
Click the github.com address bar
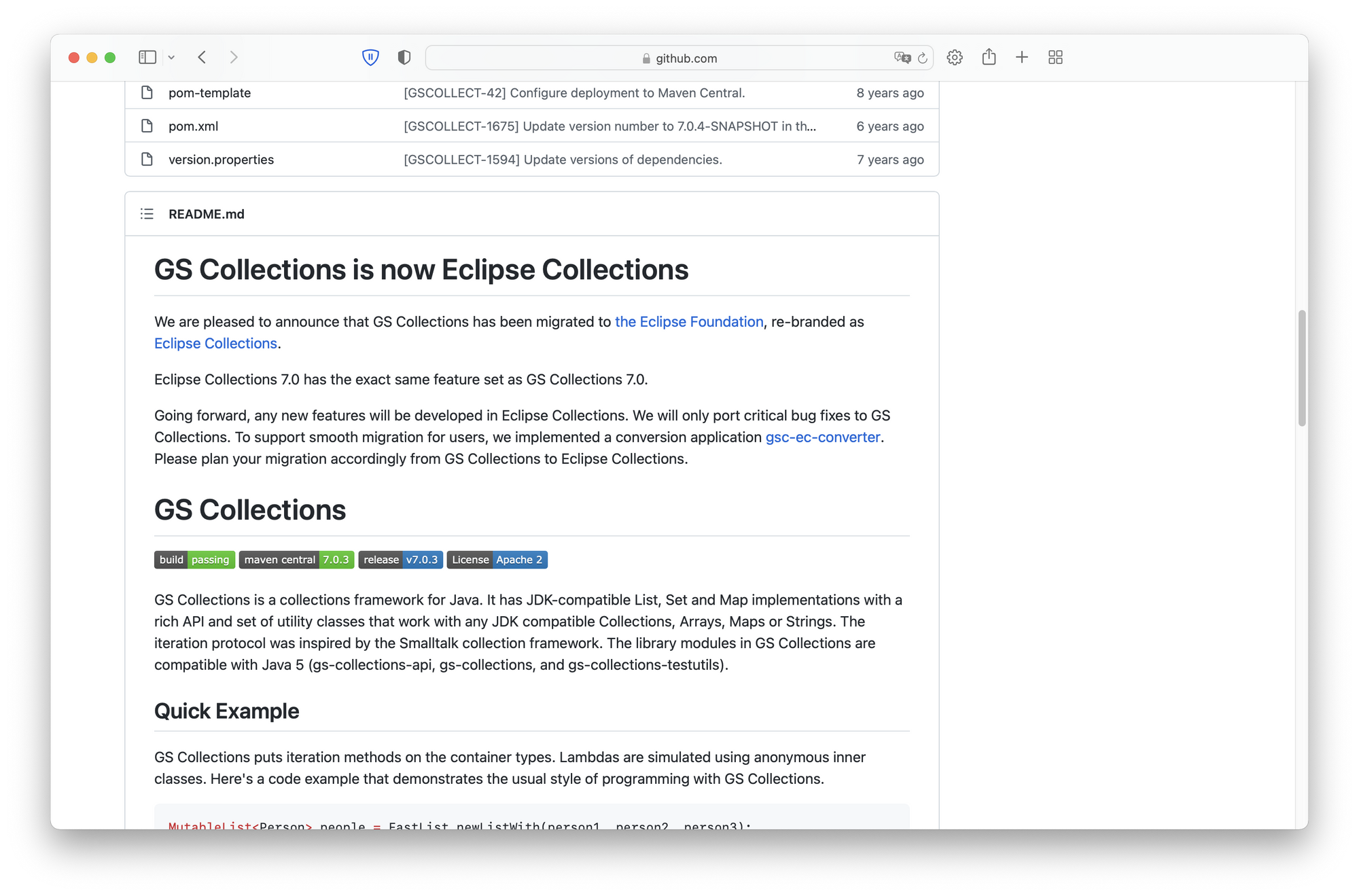coord(679,58)
